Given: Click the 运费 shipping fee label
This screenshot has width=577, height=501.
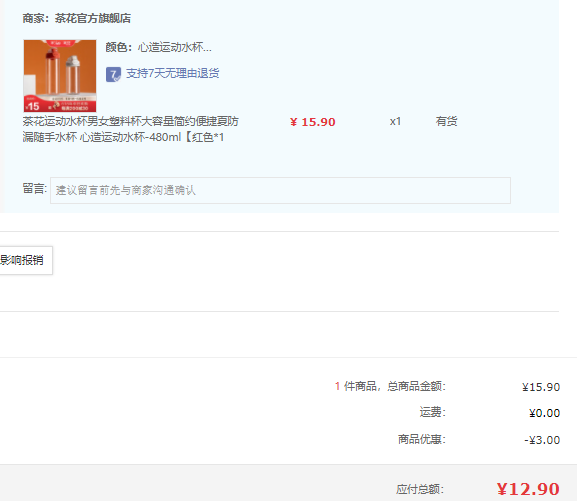Looking at the screenshot, I should [432, 412].
